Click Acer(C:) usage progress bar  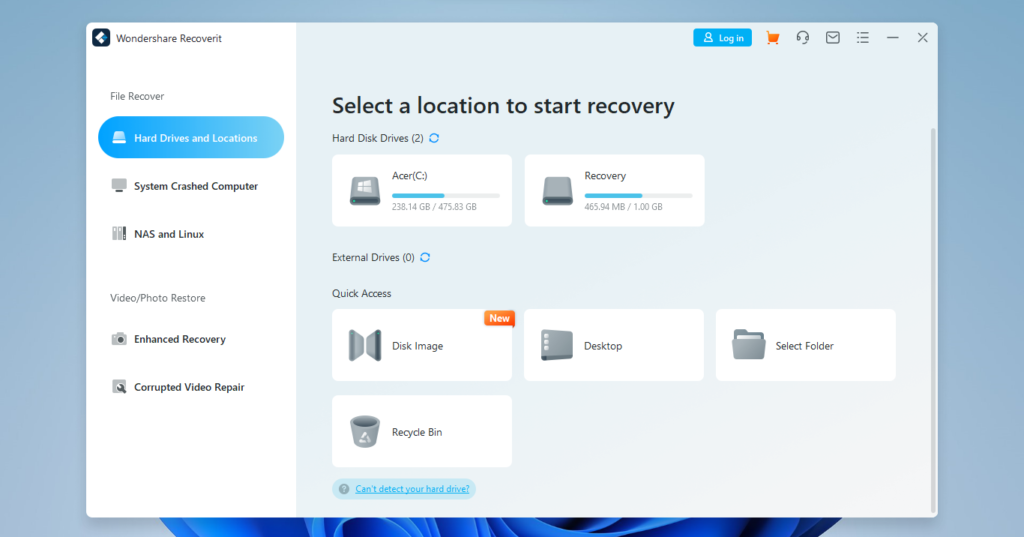point(446,195)
